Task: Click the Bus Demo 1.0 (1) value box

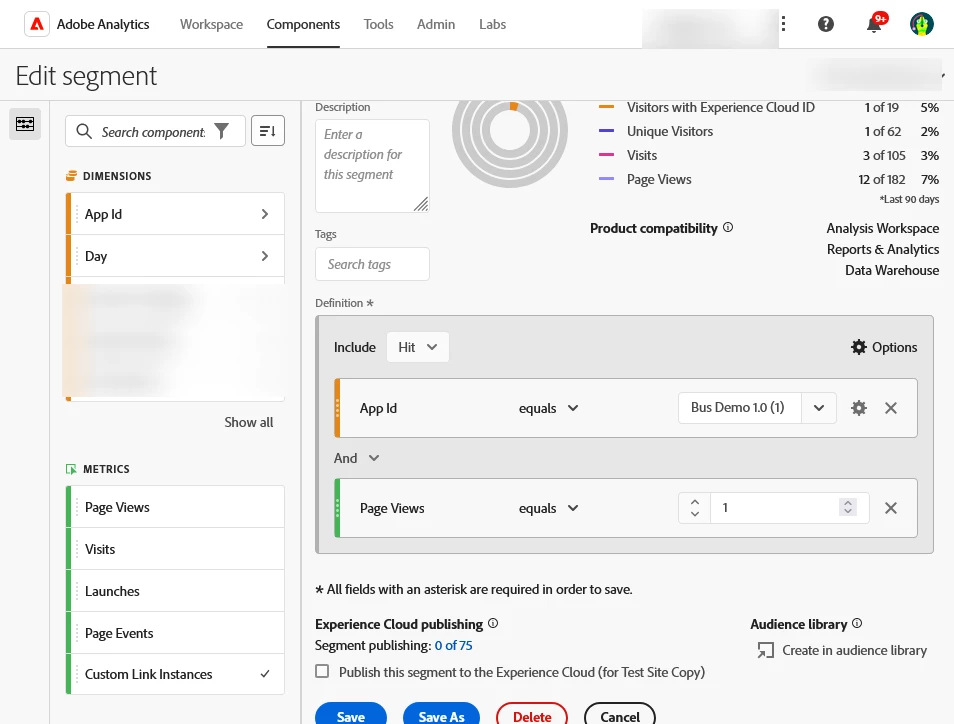Action: (739, 408)
